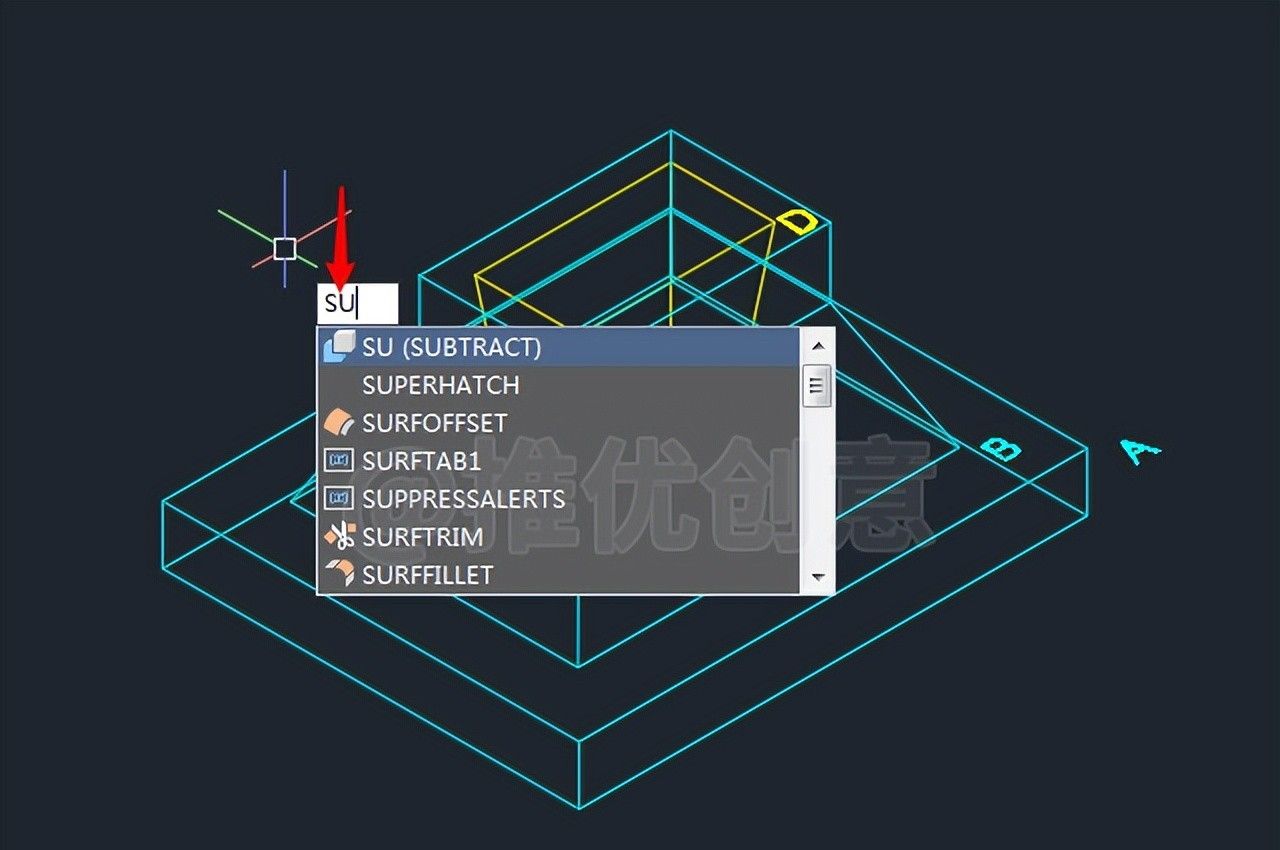
Task: Click the SURFTRIM scissors icon
Action: pos(339,536)
